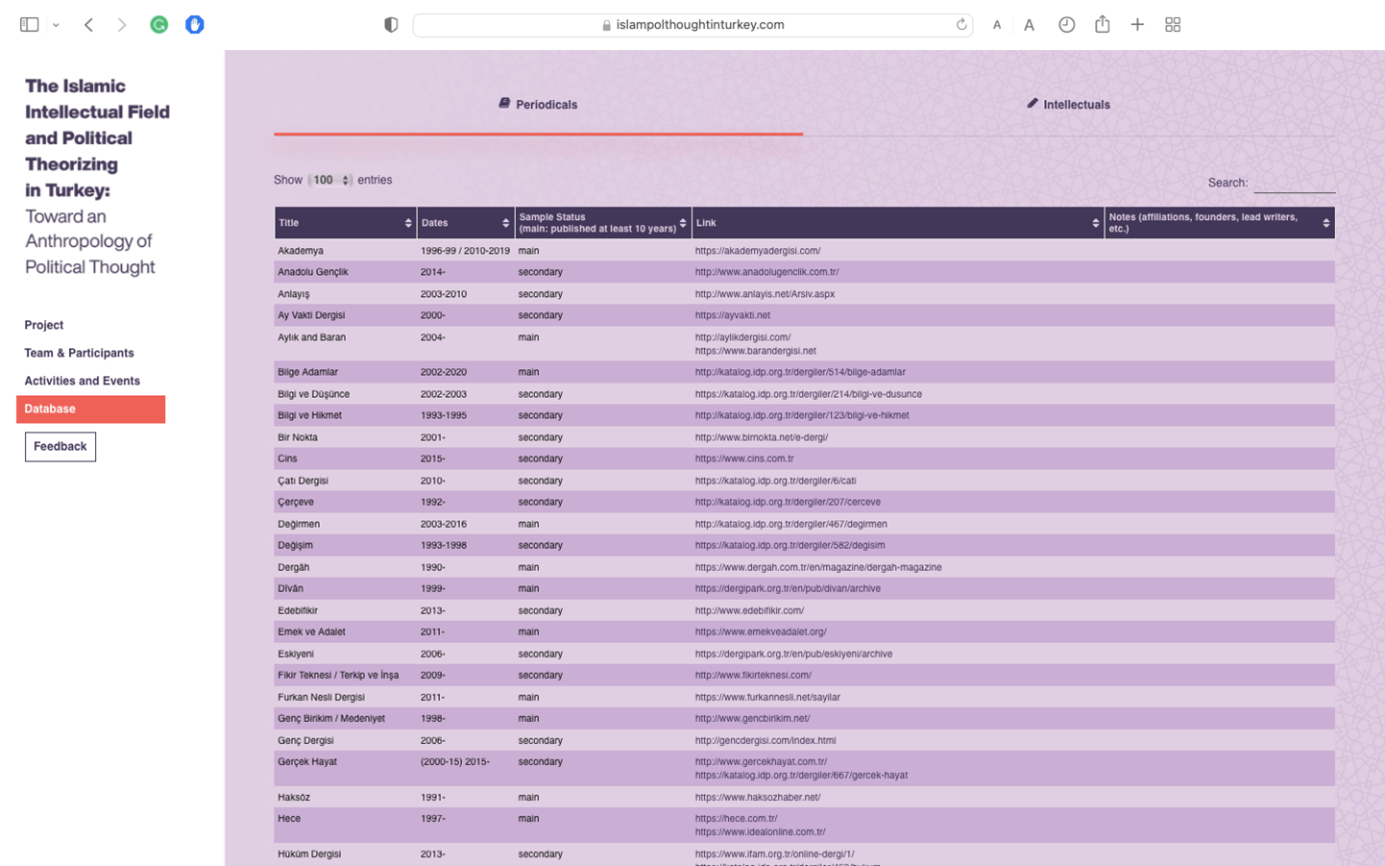Open the history clock icon

click(x=1067, y=25)
